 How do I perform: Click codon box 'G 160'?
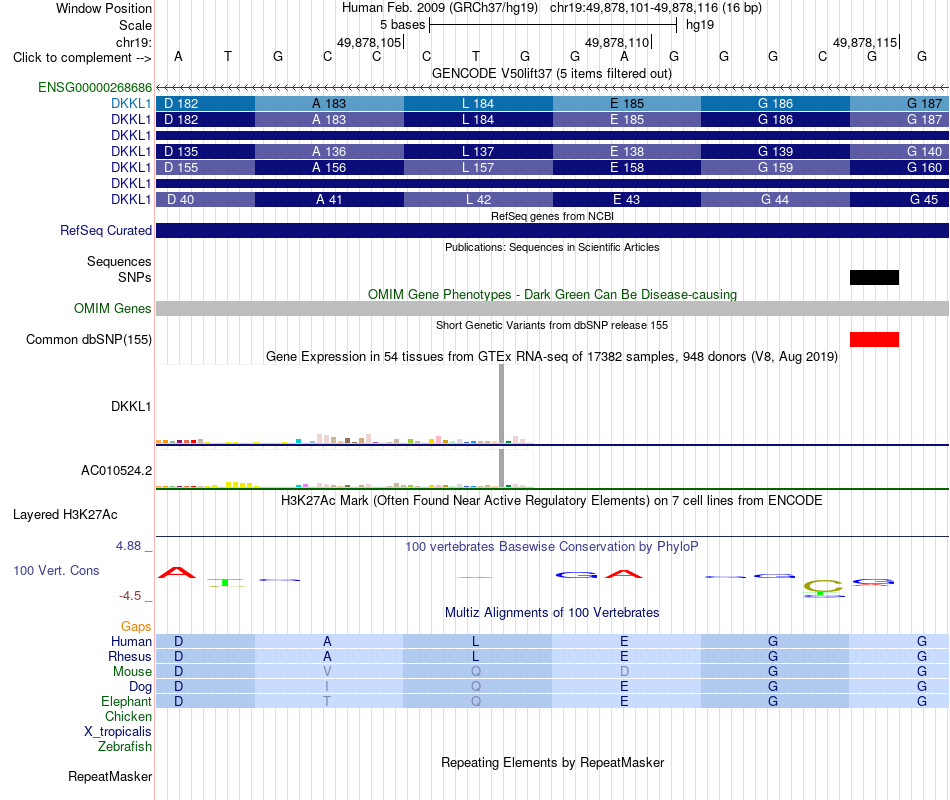tap(899, 167)
